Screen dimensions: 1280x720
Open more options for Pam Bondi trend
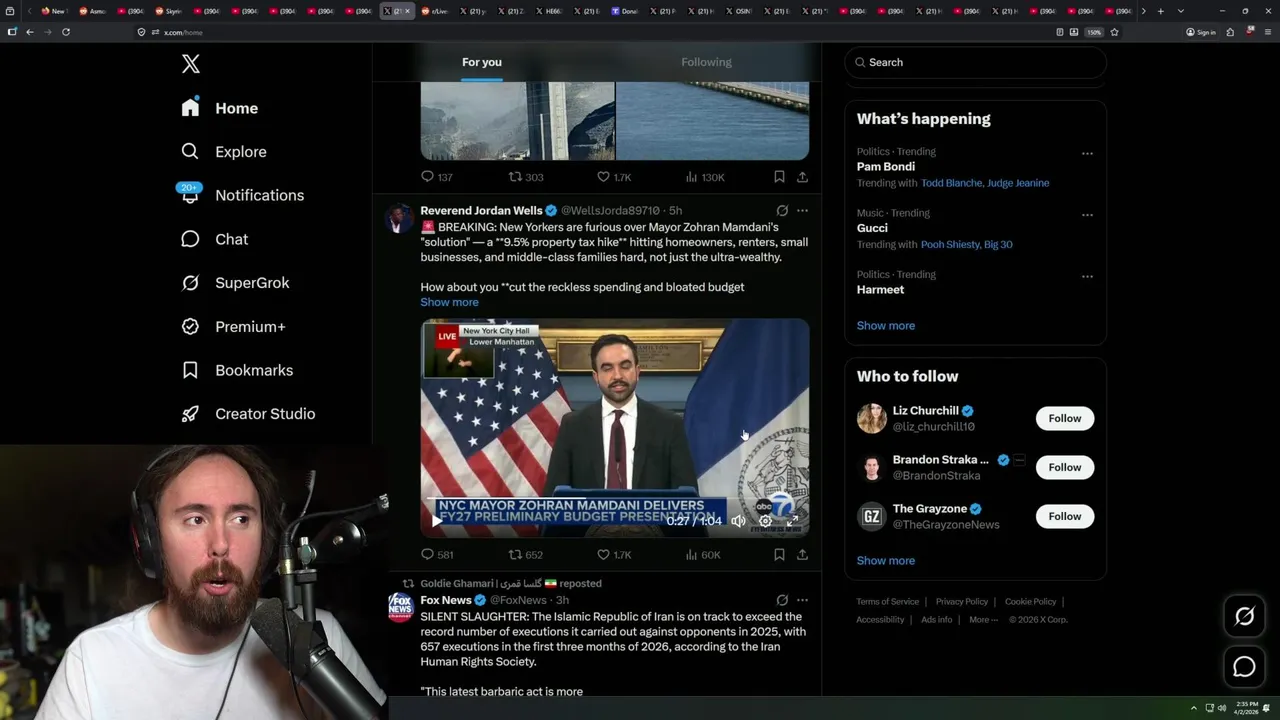click(1087, 154)
